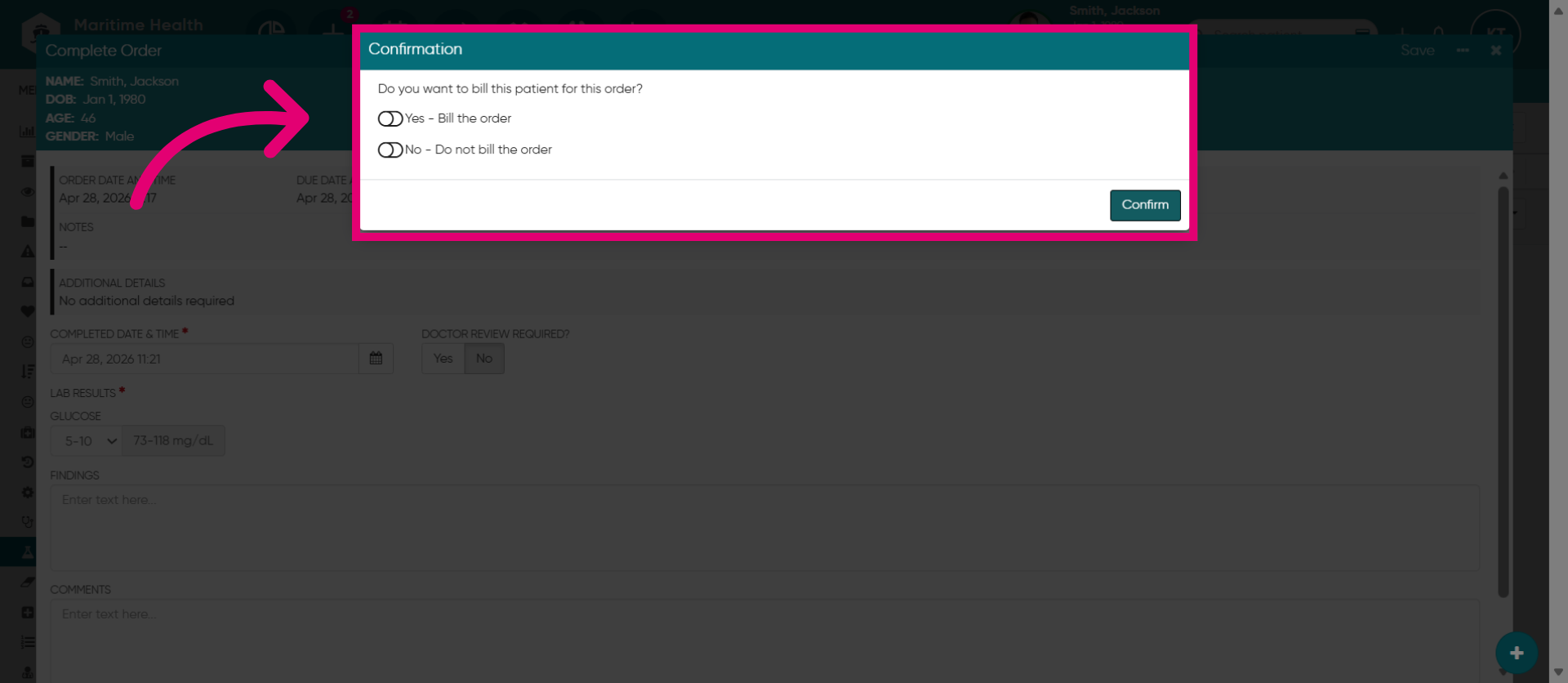Close the Complete Order panel with the X

[1496, 51]
